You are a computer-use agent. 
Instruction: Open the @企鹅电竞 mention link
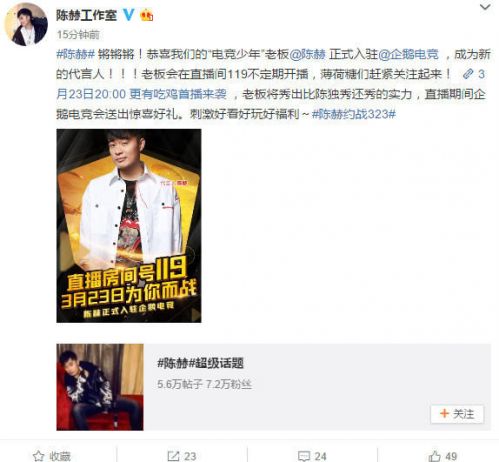(409, 54)
